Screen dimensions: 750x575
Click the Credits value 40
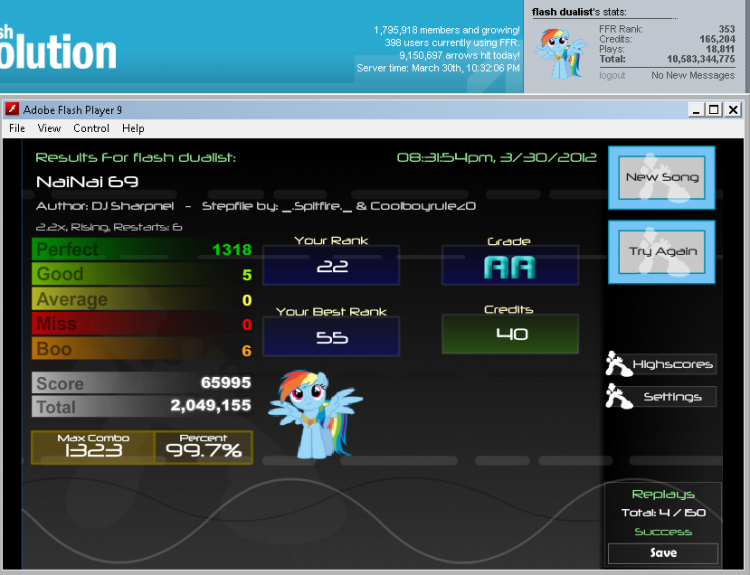(510, 334)
